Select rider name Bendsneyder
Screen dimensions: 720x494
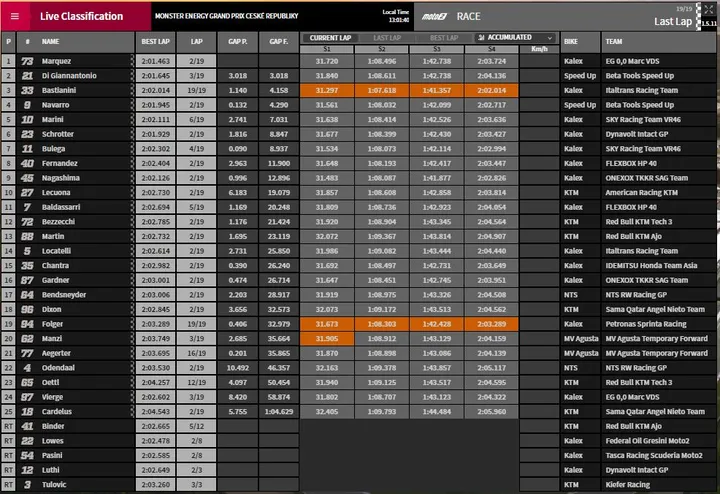(x=64, y=295)
